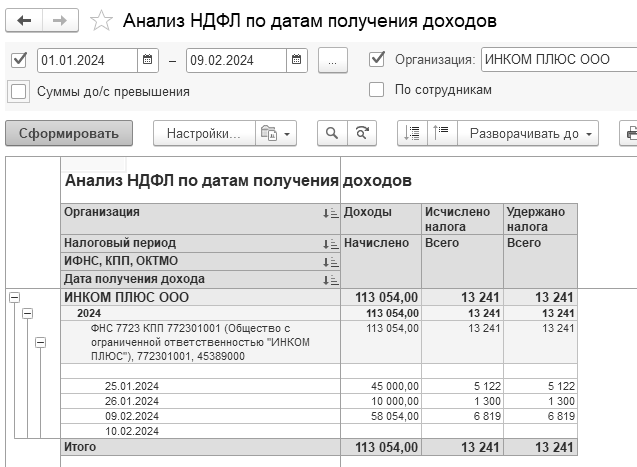Add report to favorites with star icon
This screenshot has height=467, width=637.
click(x=101, y=20)
